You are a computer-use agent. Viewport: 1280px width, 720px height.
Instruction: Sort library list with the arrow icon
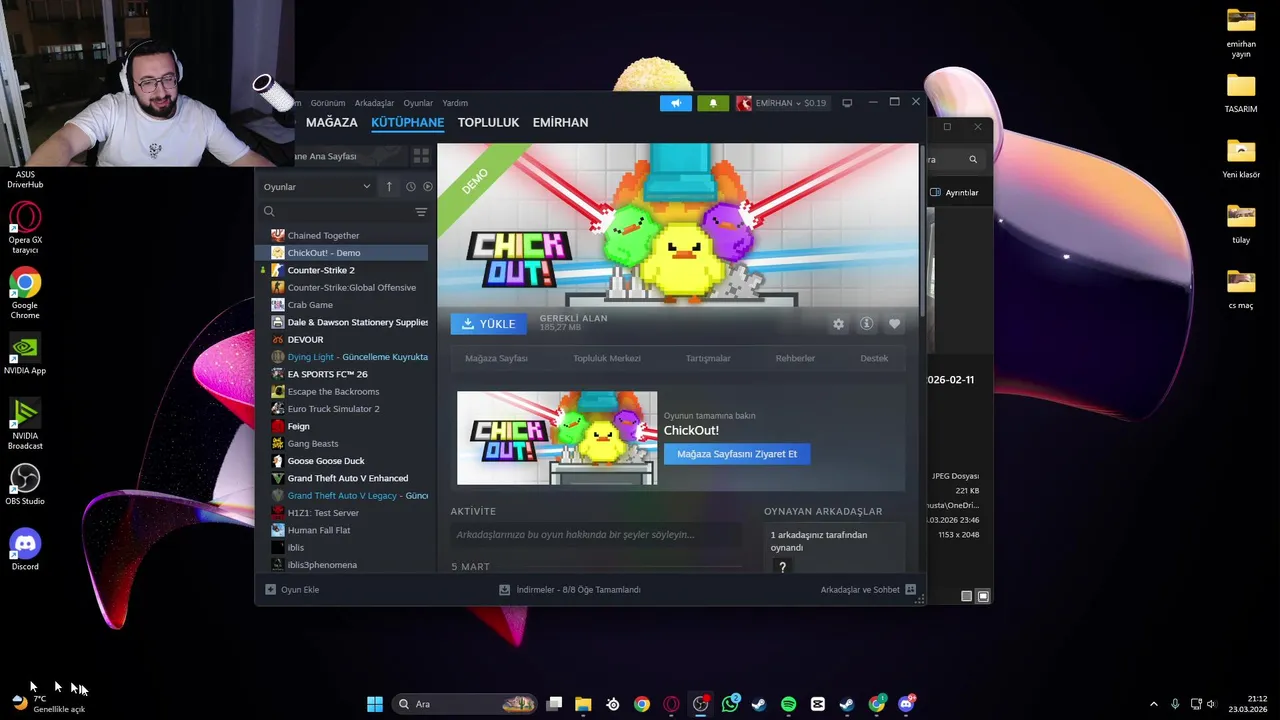click(389, 187)
